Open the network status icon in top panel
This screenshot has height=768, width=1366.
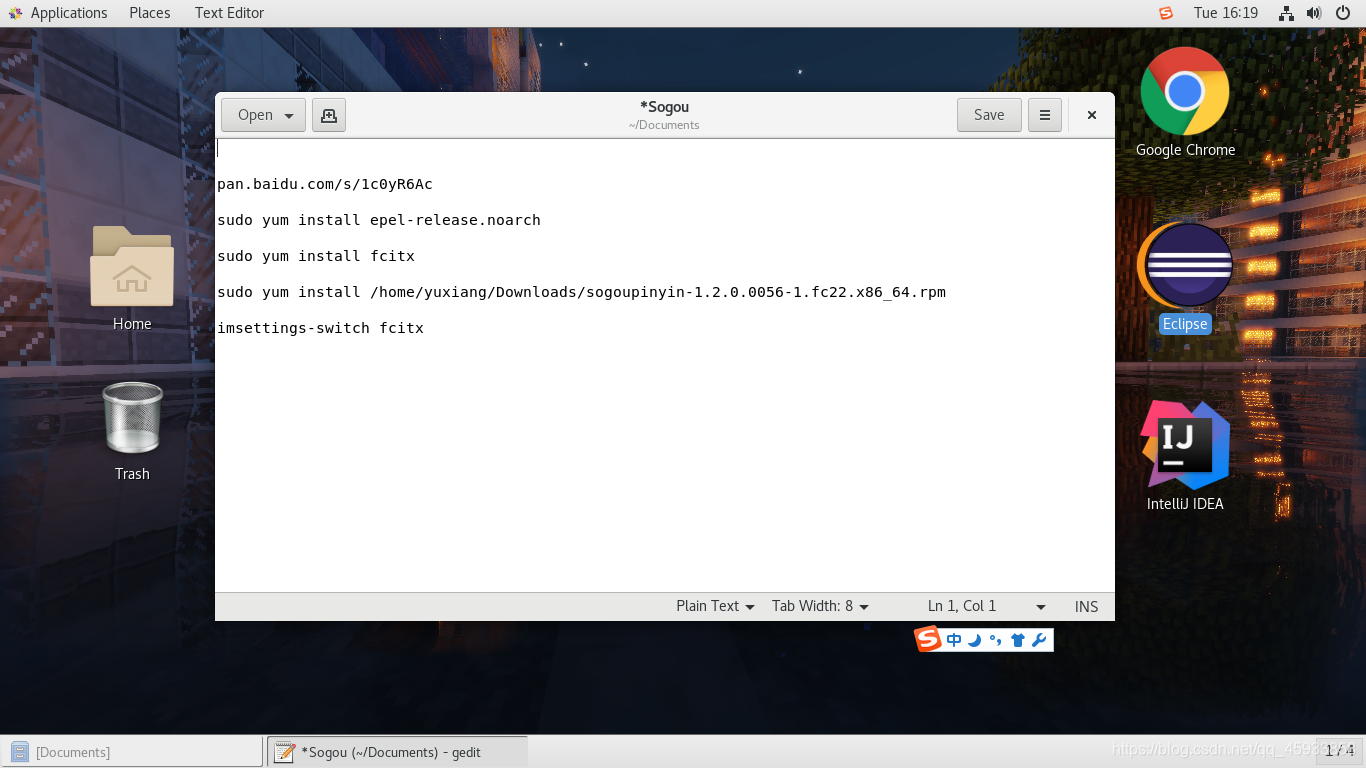(1287, 13)
